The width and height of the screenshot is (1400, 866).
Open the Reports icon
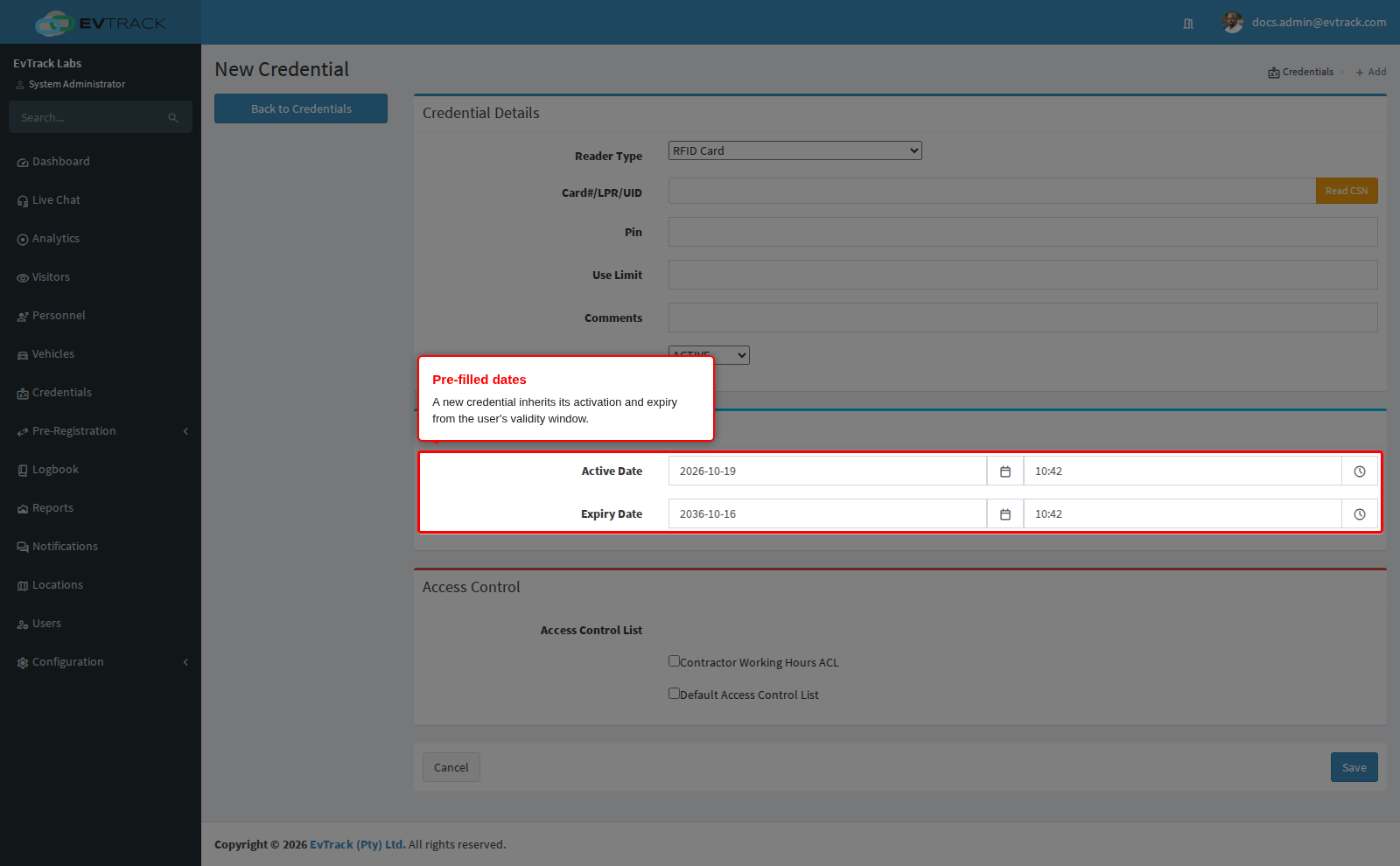pyautogui.click(x=23, y=509)
